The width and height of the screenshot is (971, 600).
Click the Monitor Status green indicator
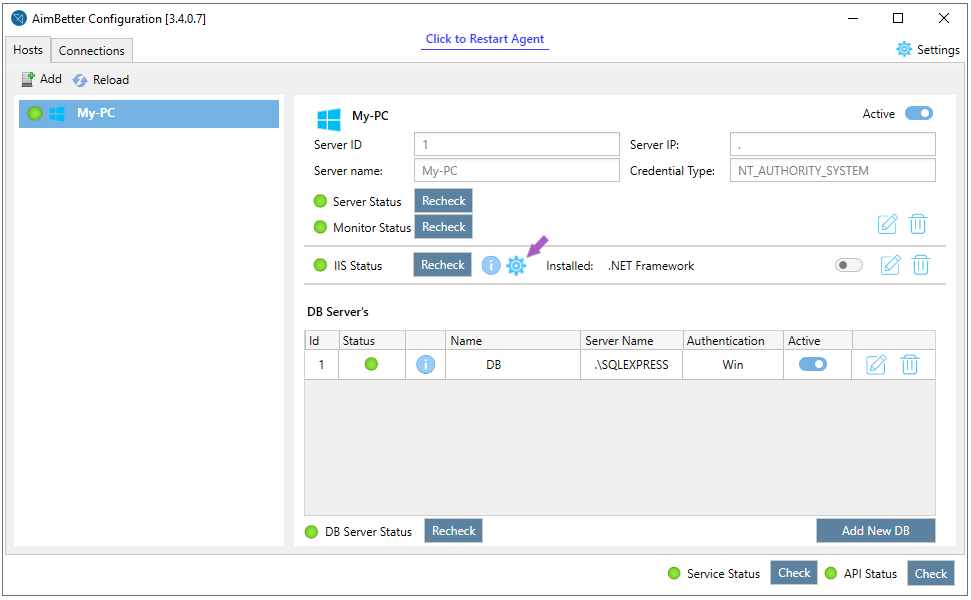(x=320, y=227)
